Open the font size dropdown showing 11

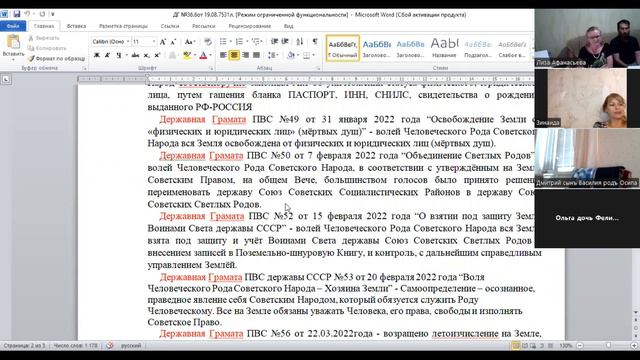coord(153,42)
